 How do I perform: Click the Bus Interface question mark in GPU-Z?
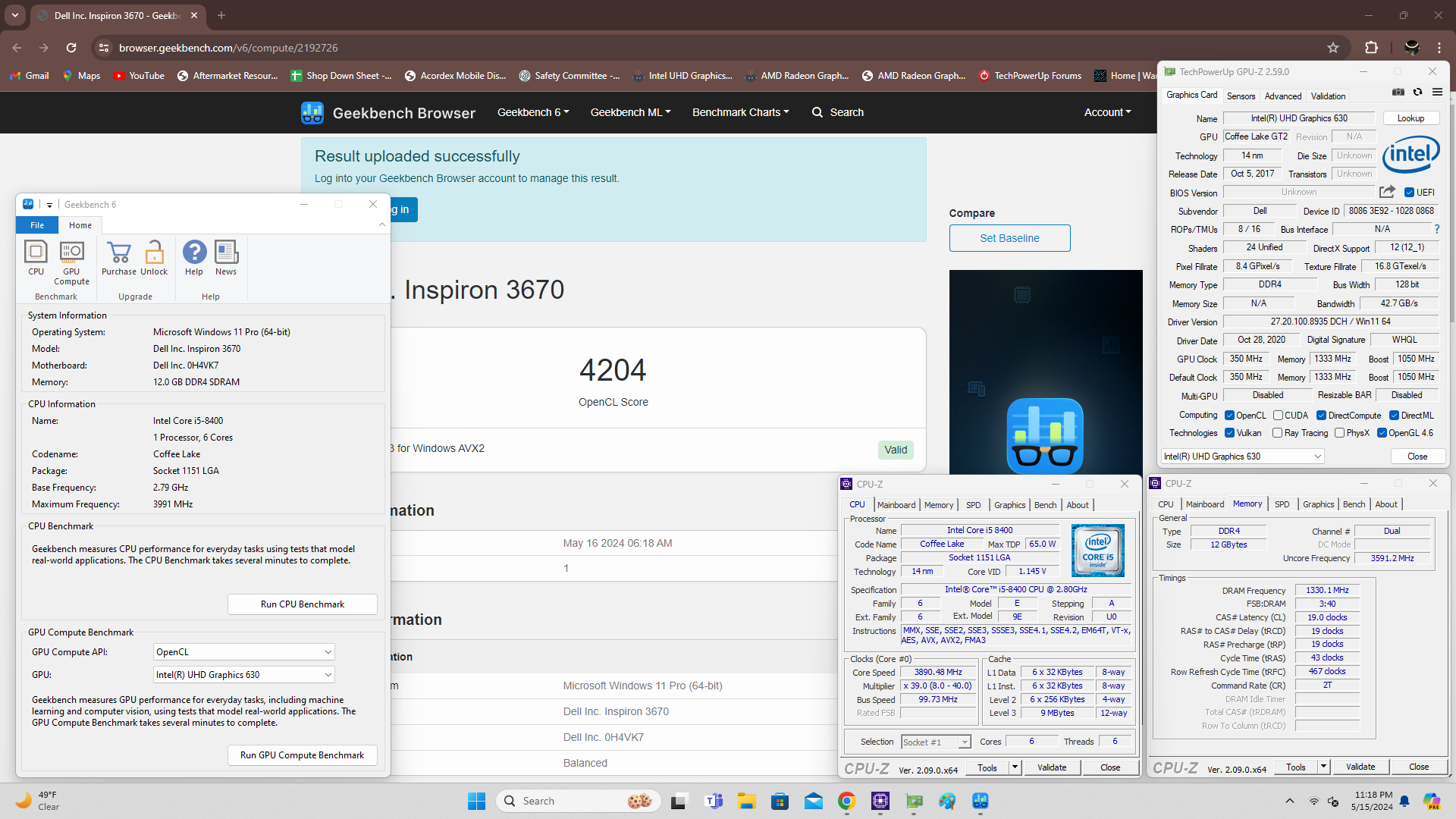1436,229
